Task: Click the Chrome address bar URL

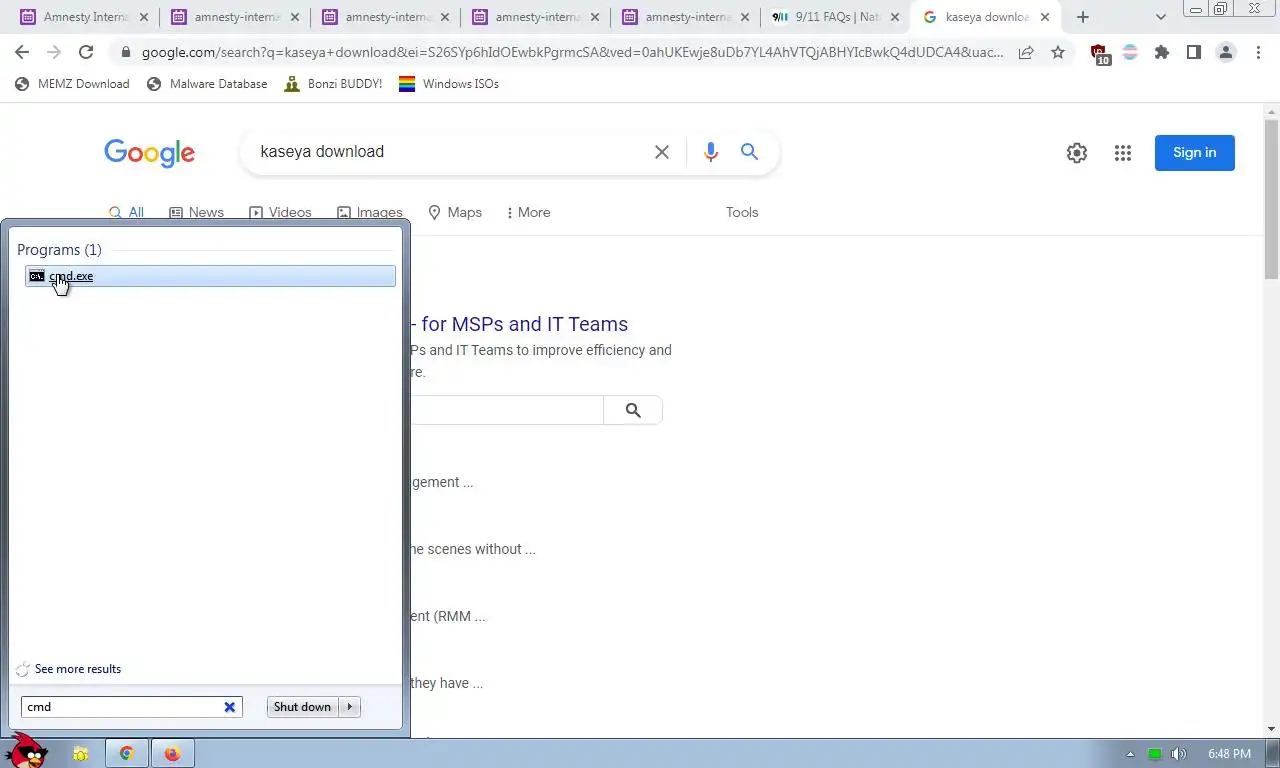Action: (x=572, y=53)
